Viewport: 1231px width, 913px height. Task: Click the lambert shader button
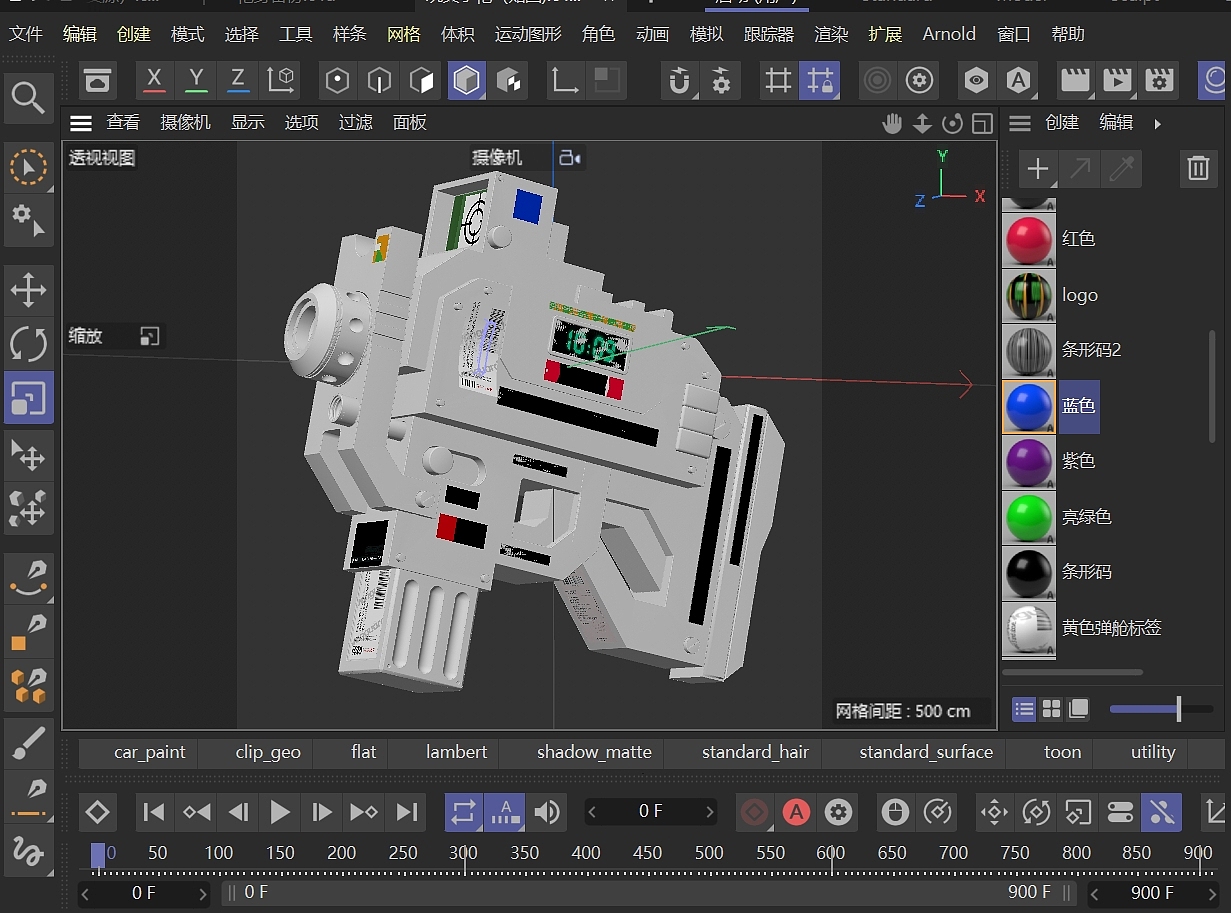point(456,752)
